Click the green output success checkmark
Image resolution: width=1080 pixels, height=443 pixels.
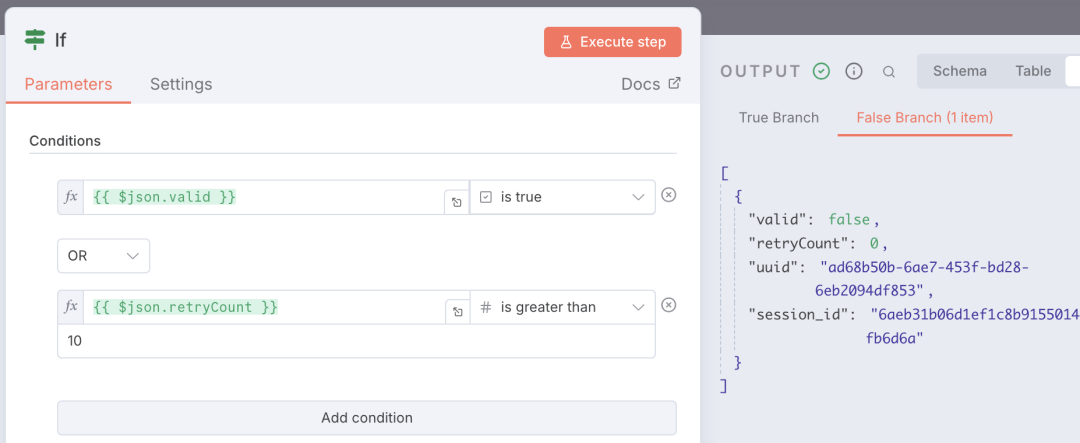pyautogui.click(x=821, y=71)
